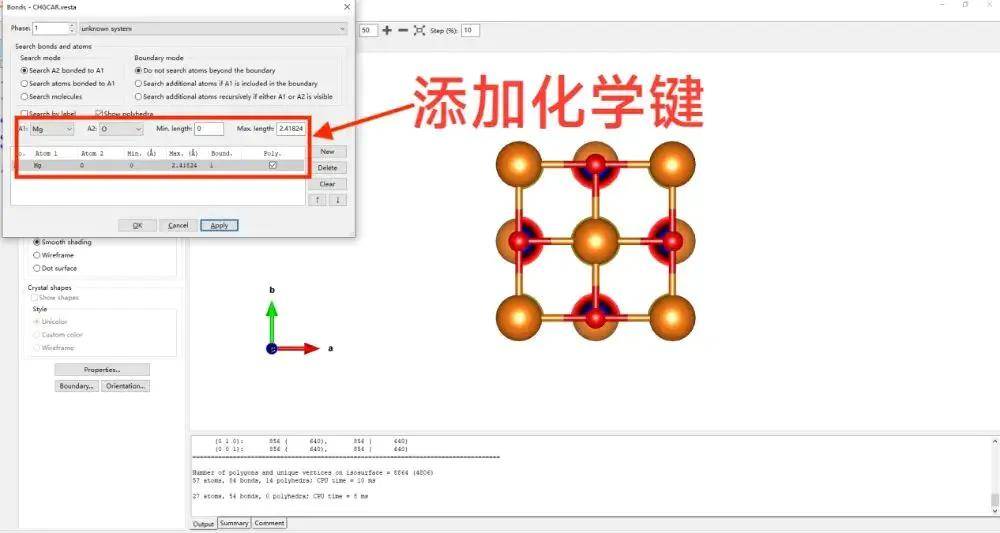The height and width of the screenshot is (533, 1000).
Task: Click the fit-to-screen icon
Action: click(x=419, y=30)
